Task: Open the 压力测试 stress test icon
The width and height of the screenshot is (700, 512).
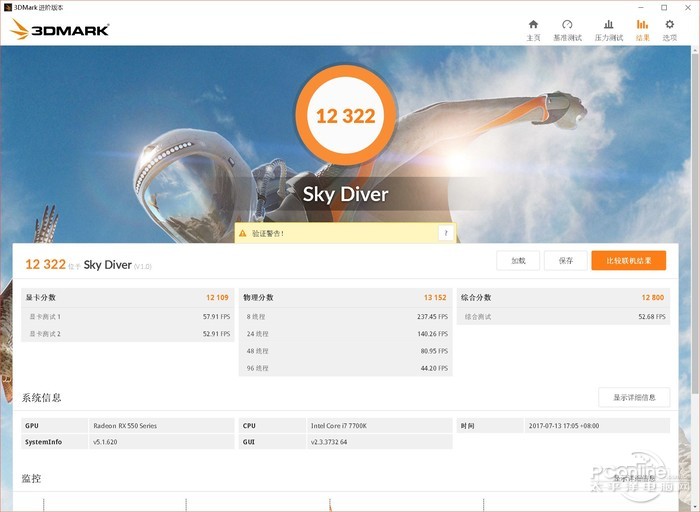Action: 608,29
